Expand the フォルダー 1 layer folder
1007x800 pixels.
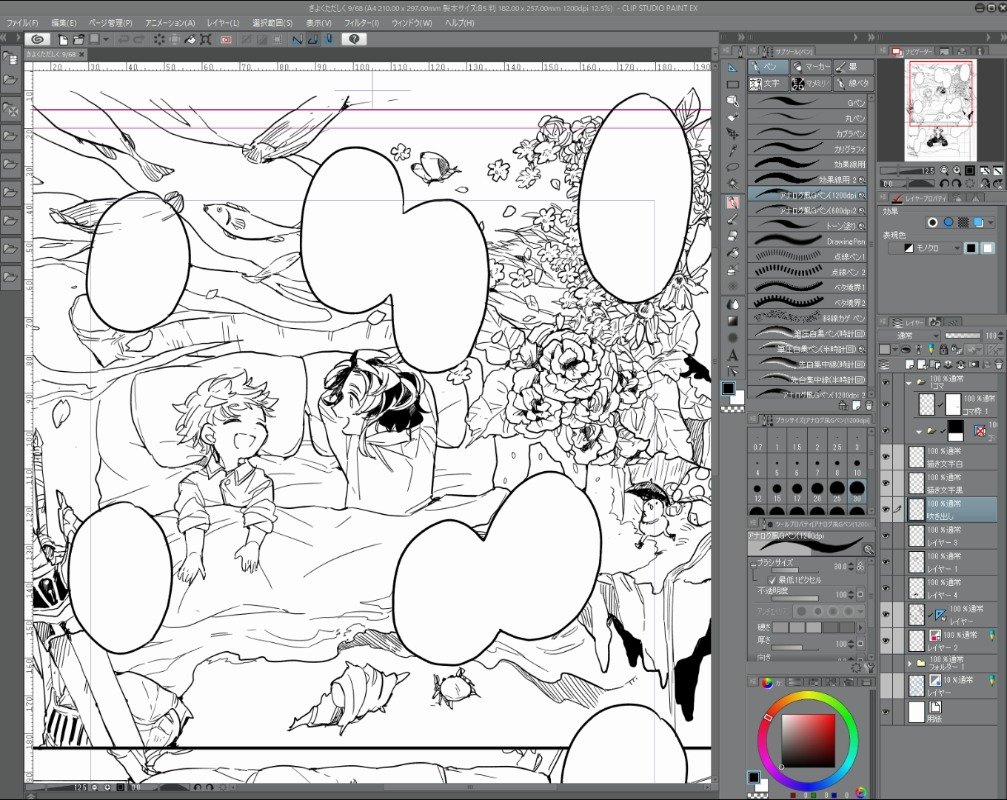click(x=910, y=663)
